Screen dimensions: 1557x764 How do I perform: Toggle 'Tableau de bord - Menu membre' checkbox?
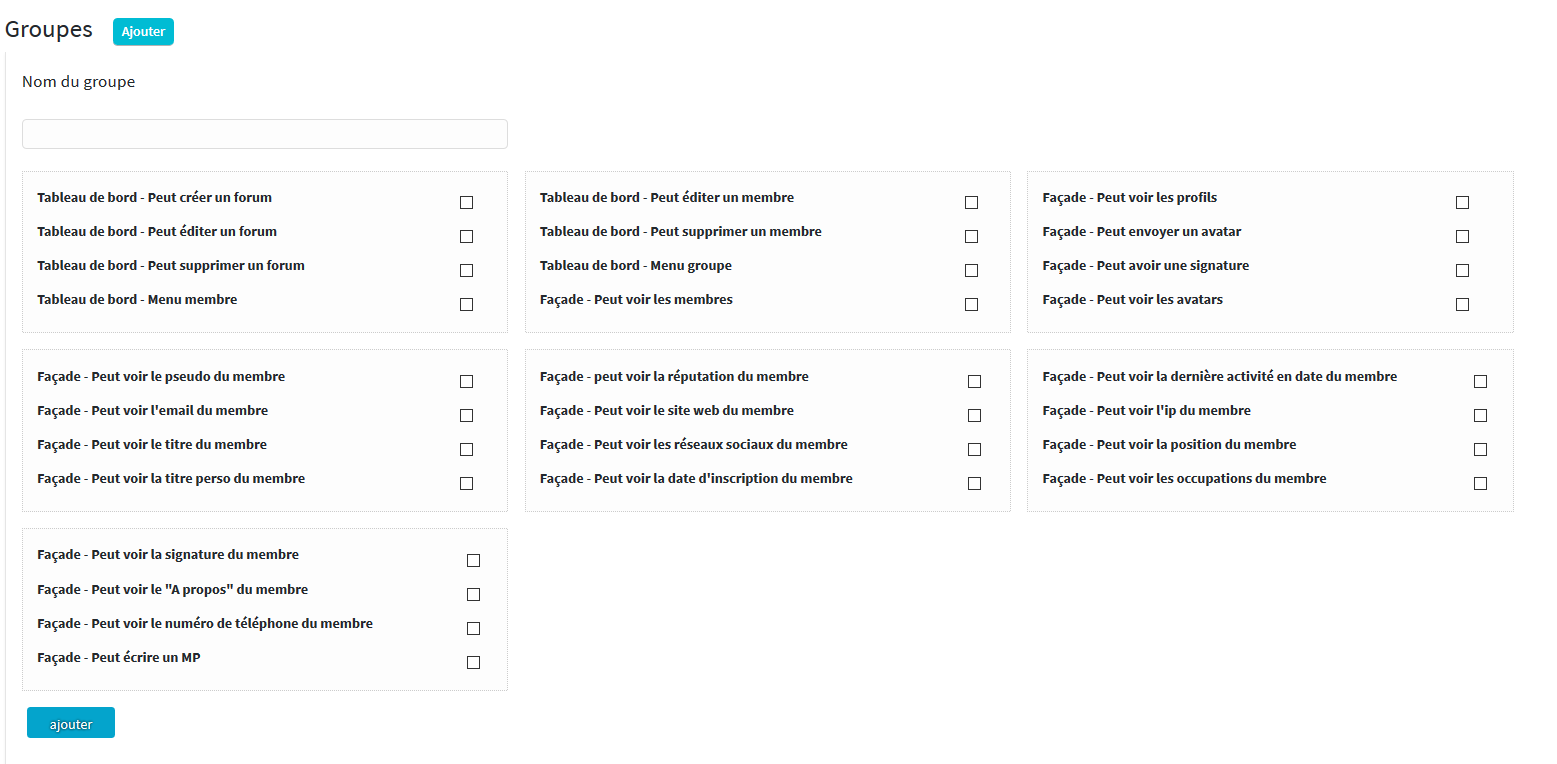coord(466,305)
